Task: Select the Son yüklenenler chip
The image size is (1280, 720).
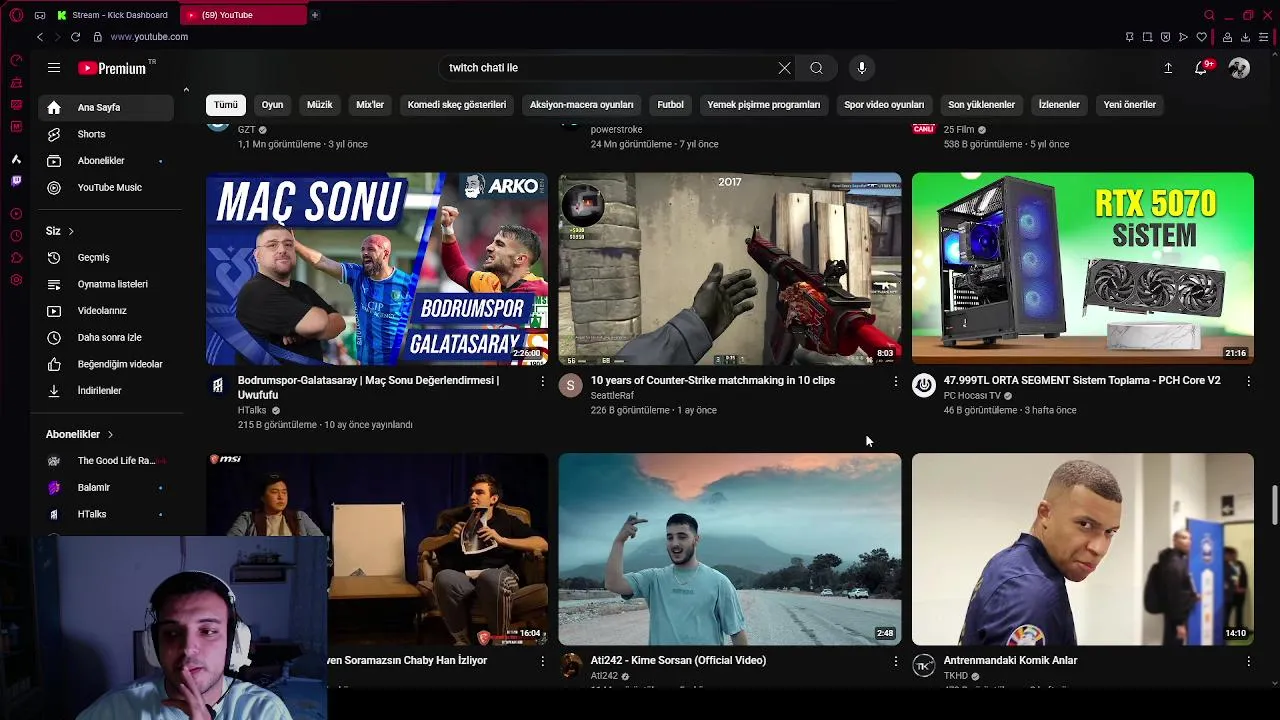Action: point(982,105)
